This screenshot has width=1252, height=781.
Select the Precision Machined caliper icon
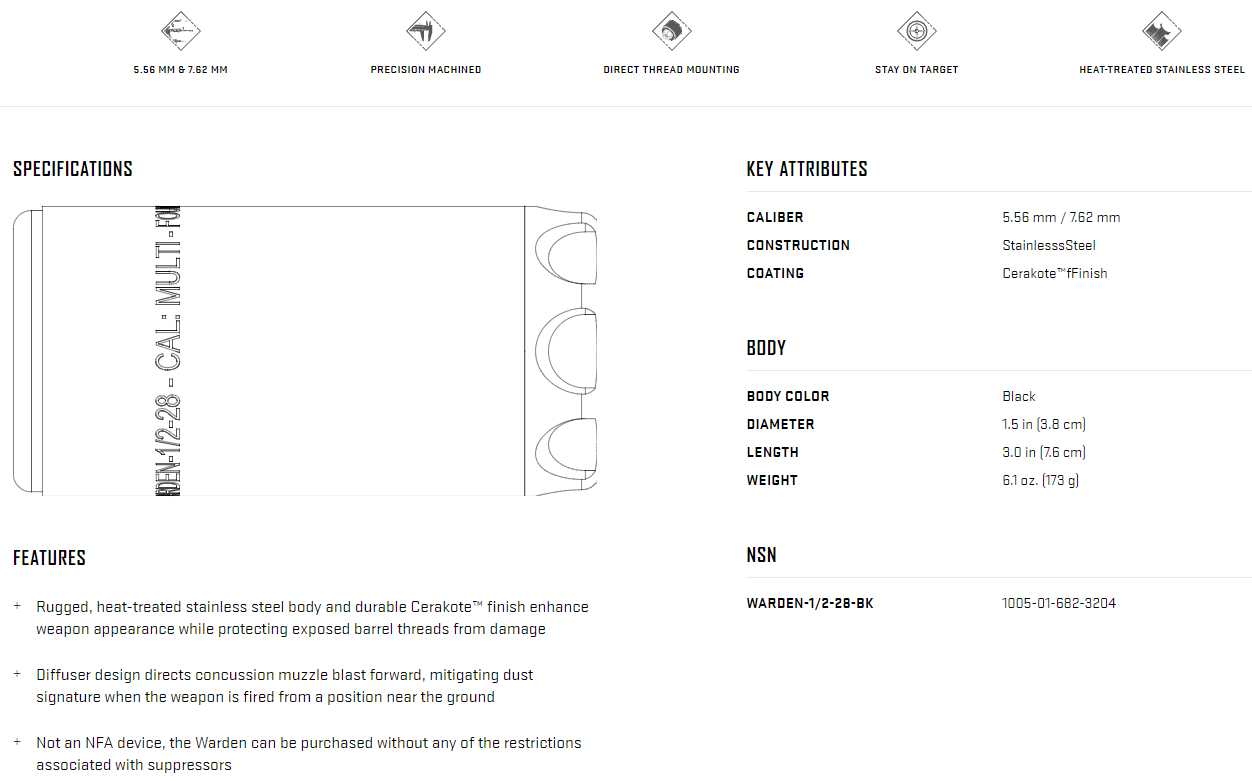click(426, 31)
